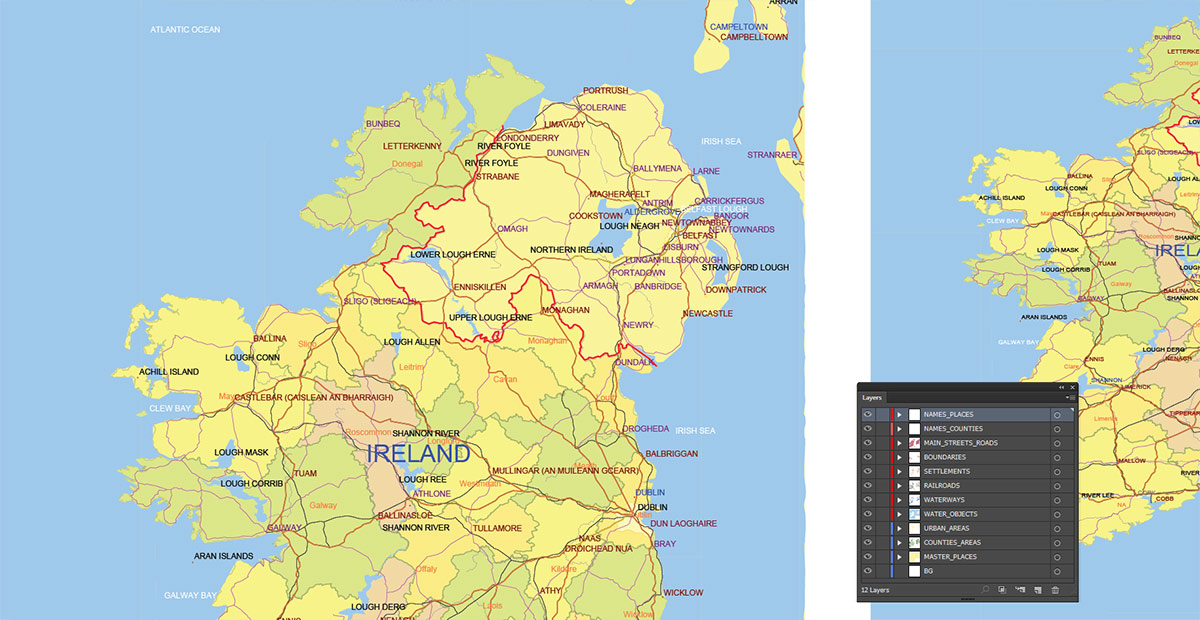Select the NAMES_COUNTIES layer name
Image resolution: width=1200 pixels, height=620 pixels.
click(x=953, y=429)
